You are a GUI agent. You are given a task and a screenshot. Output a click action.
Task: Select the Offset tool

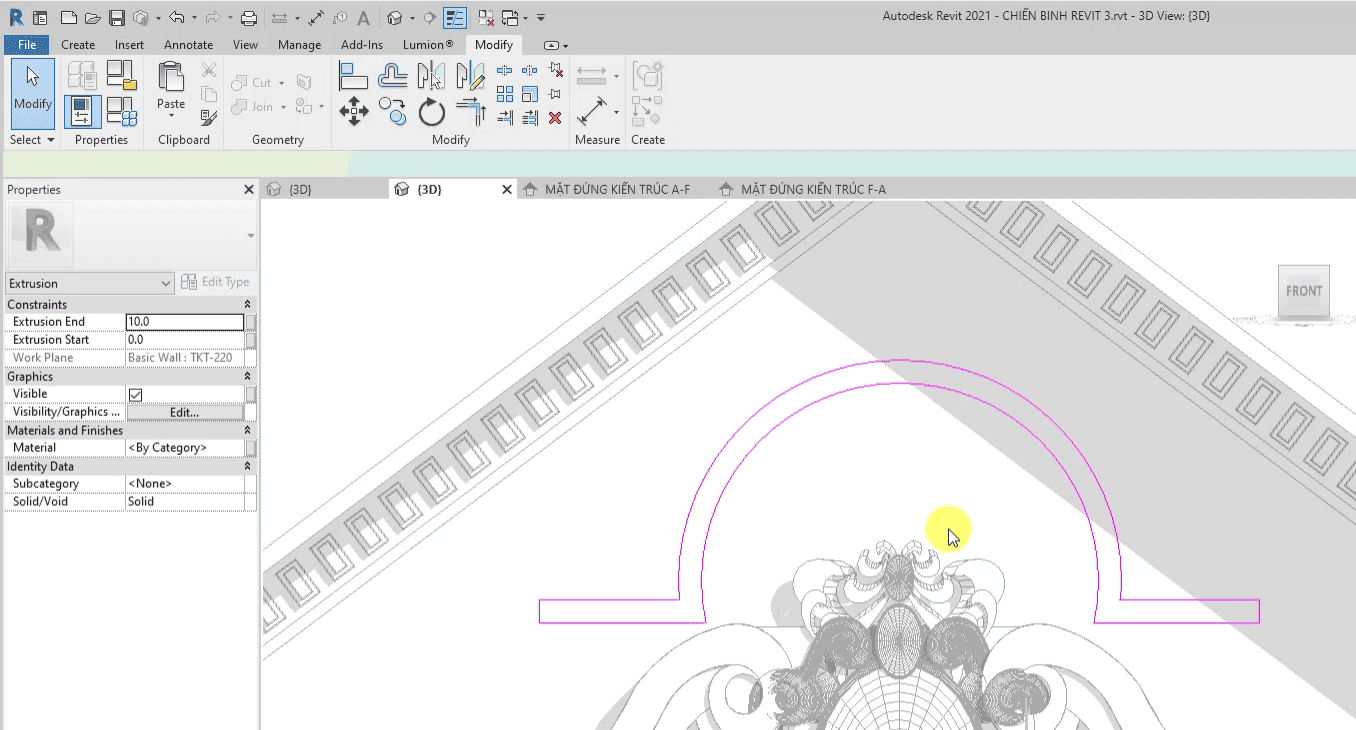tap(393, 76)
